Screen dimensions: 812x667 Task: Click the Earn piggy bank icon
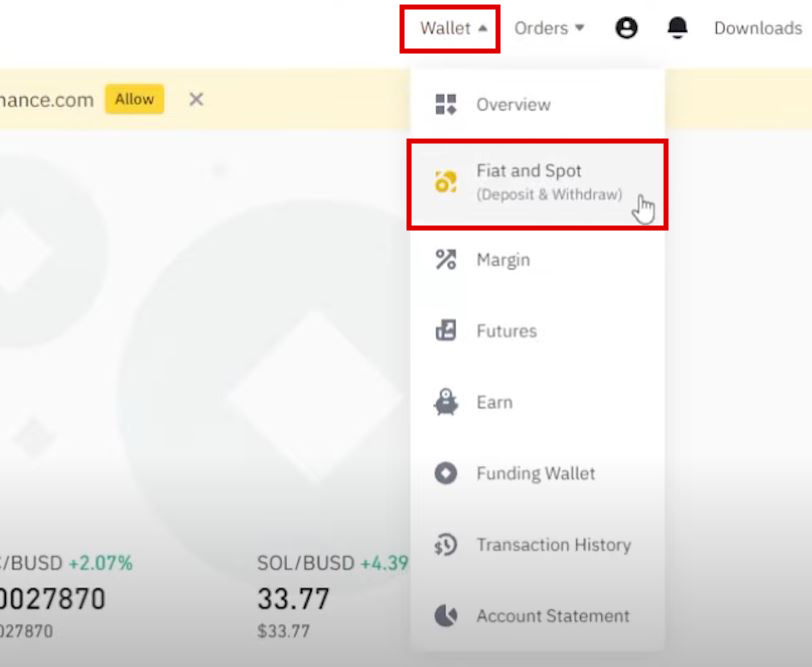pos(446,402)
